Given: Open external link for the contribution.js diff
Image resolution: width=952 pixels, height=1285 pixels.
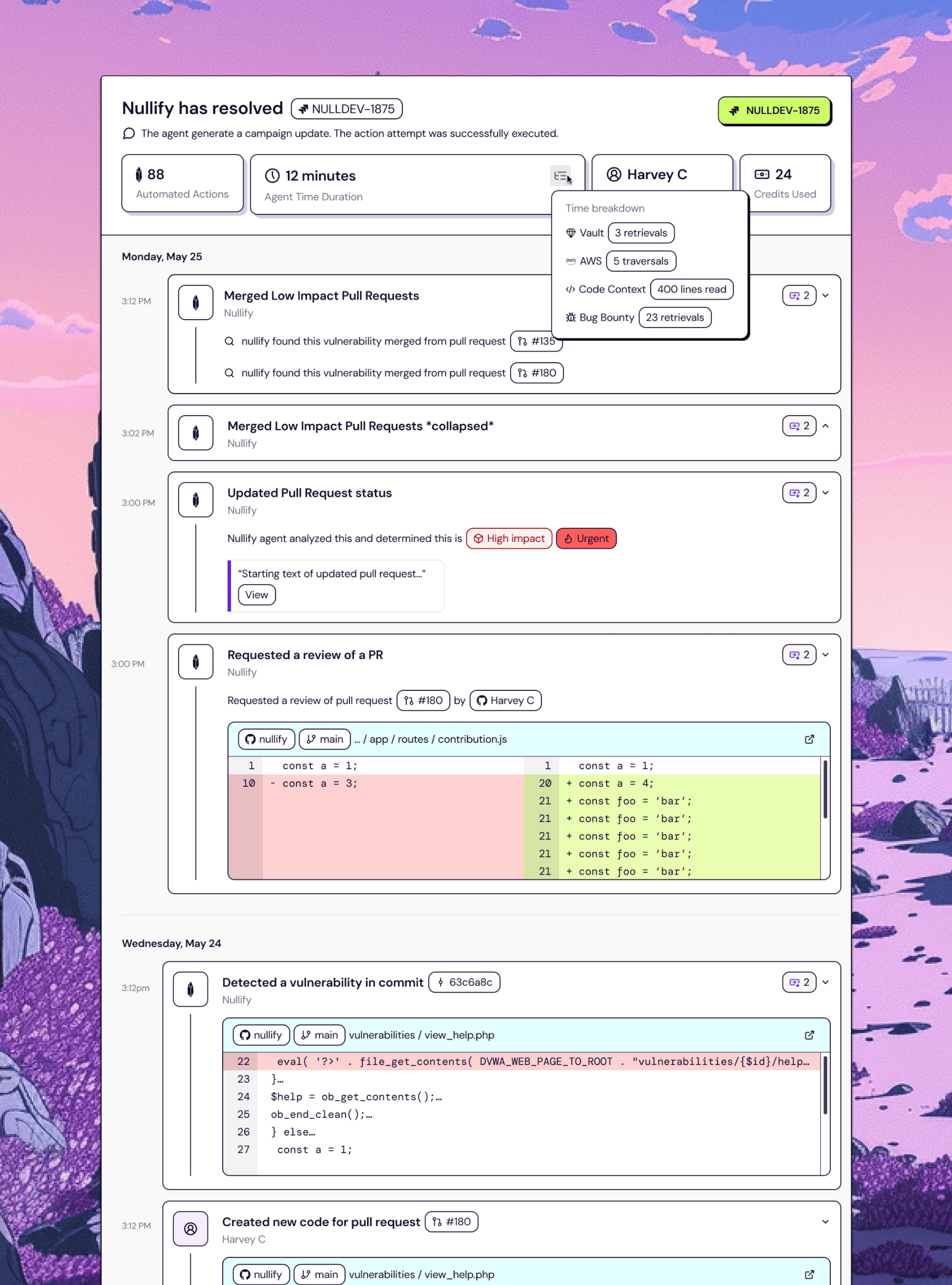Looking at the screenshot, I should tap(809, 739).
